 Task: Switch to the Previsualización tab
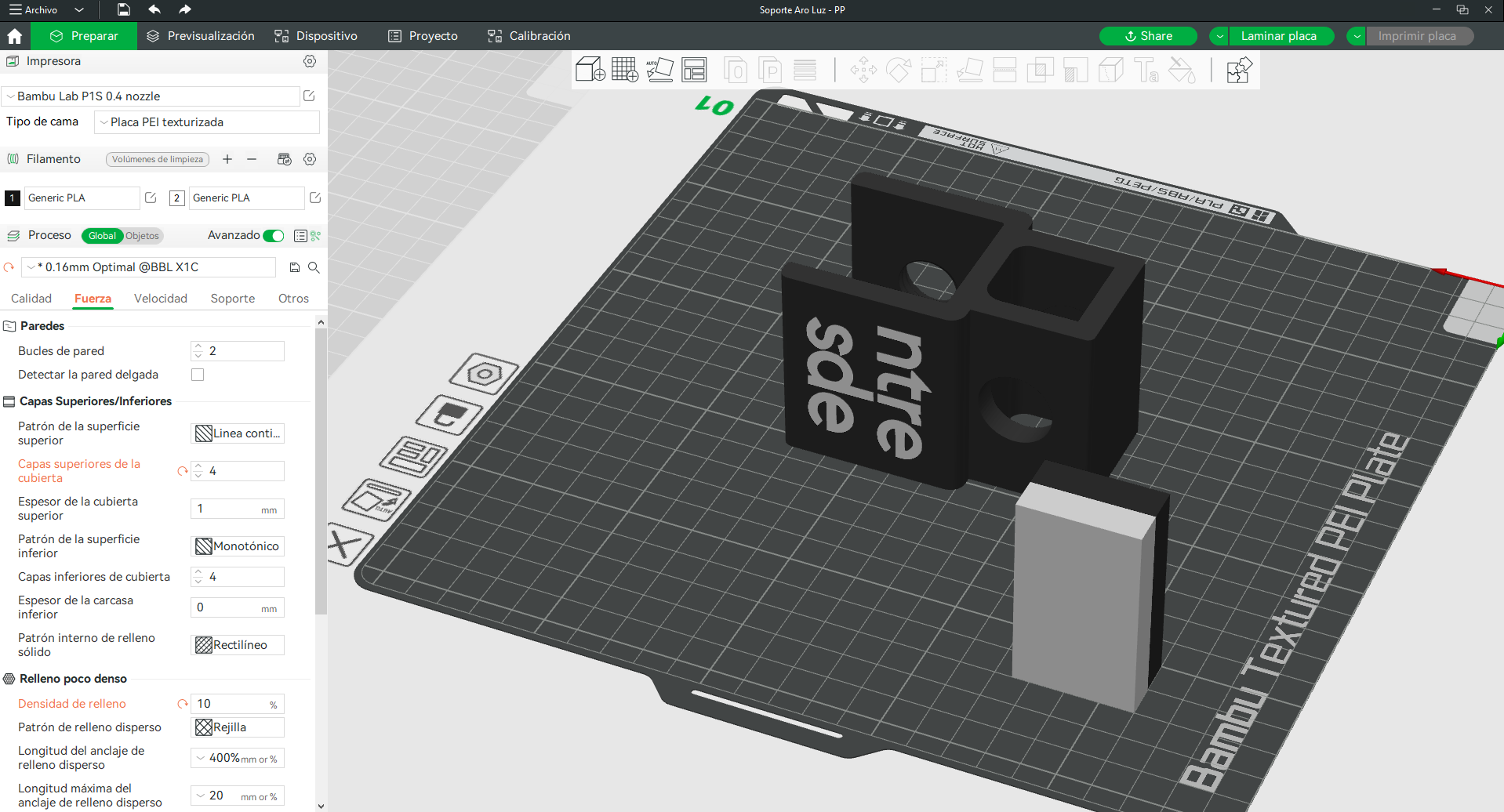[x=201, y=36]
